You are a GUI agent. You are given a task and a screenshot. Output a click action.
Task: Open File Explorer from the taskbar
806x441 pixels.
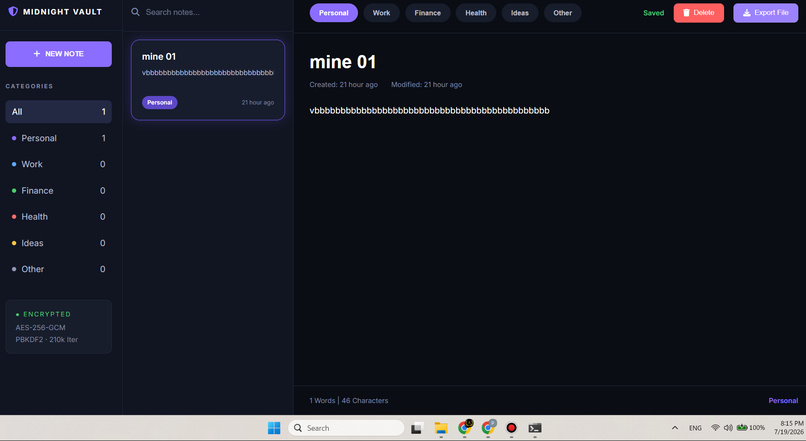[x=441, y=428]
